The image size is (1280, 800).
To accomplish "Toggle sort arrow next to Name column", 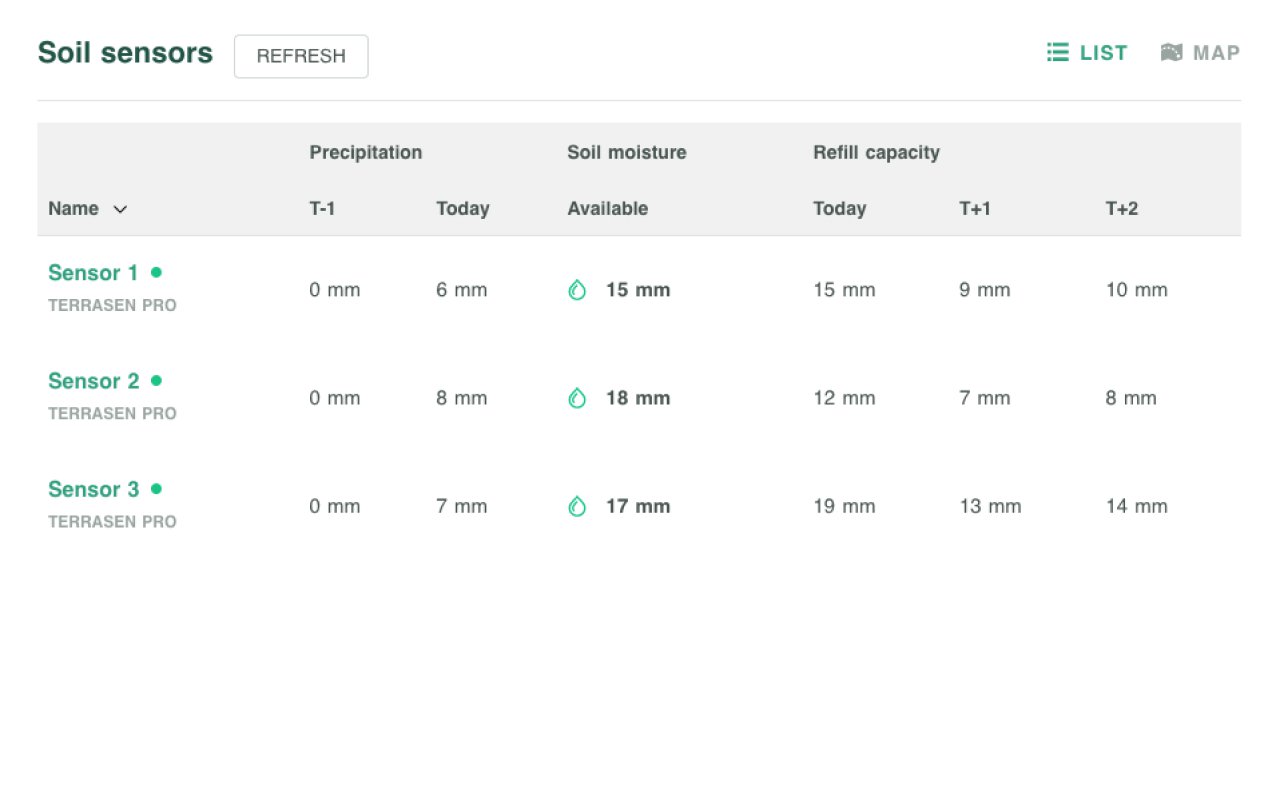I will [x=120, y=209].
